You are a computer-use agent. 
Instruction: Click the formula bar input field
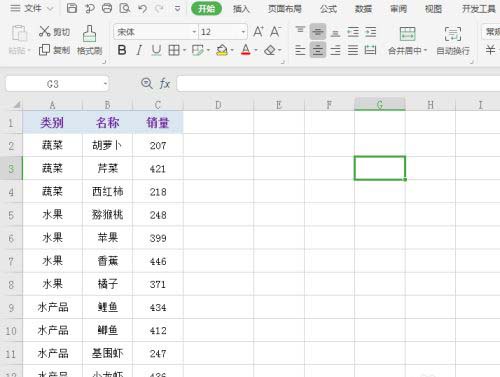coord(338,83)
